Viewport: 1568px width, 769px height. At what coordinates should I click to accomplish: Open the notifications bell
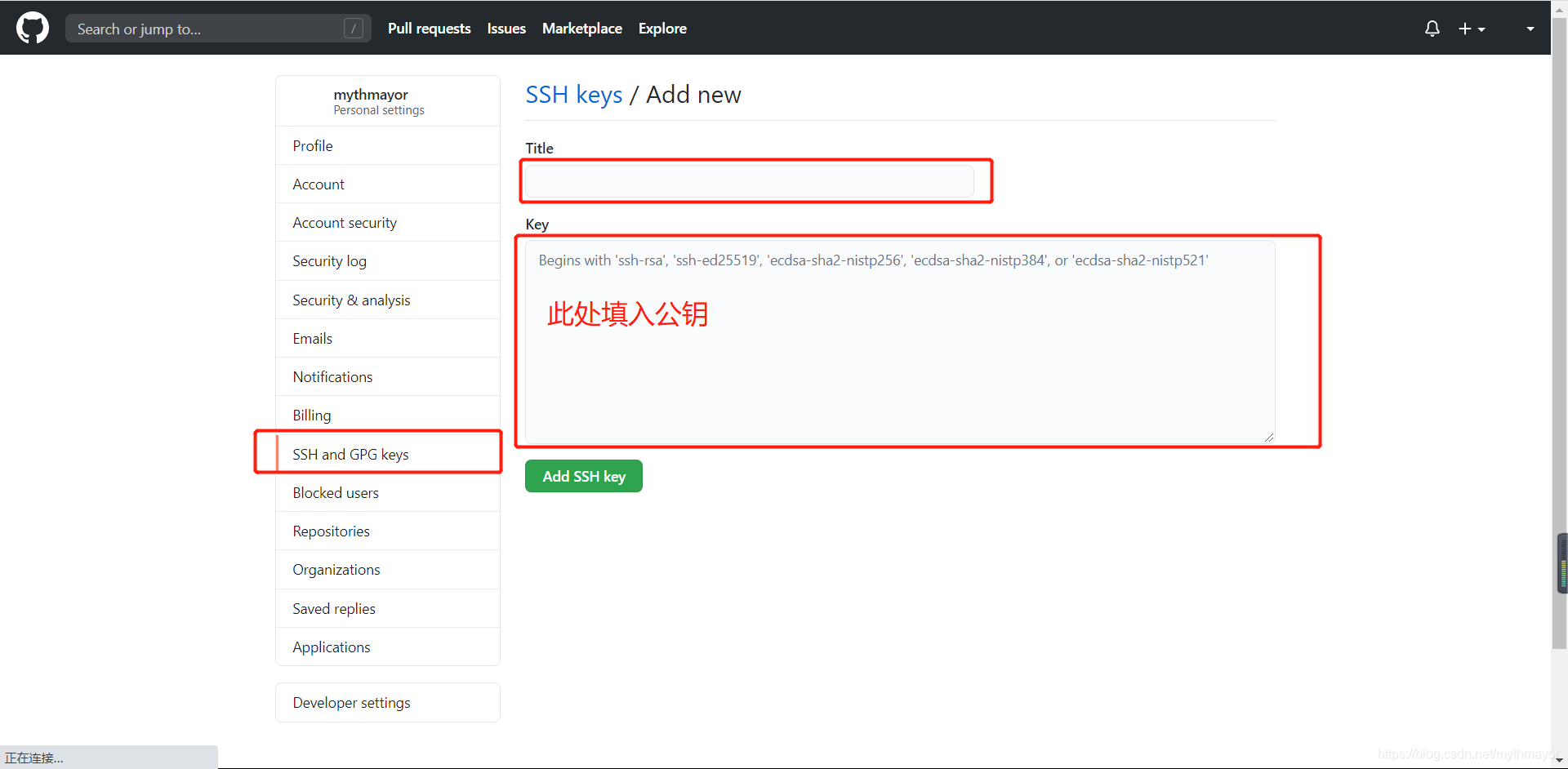[1432, 29]
